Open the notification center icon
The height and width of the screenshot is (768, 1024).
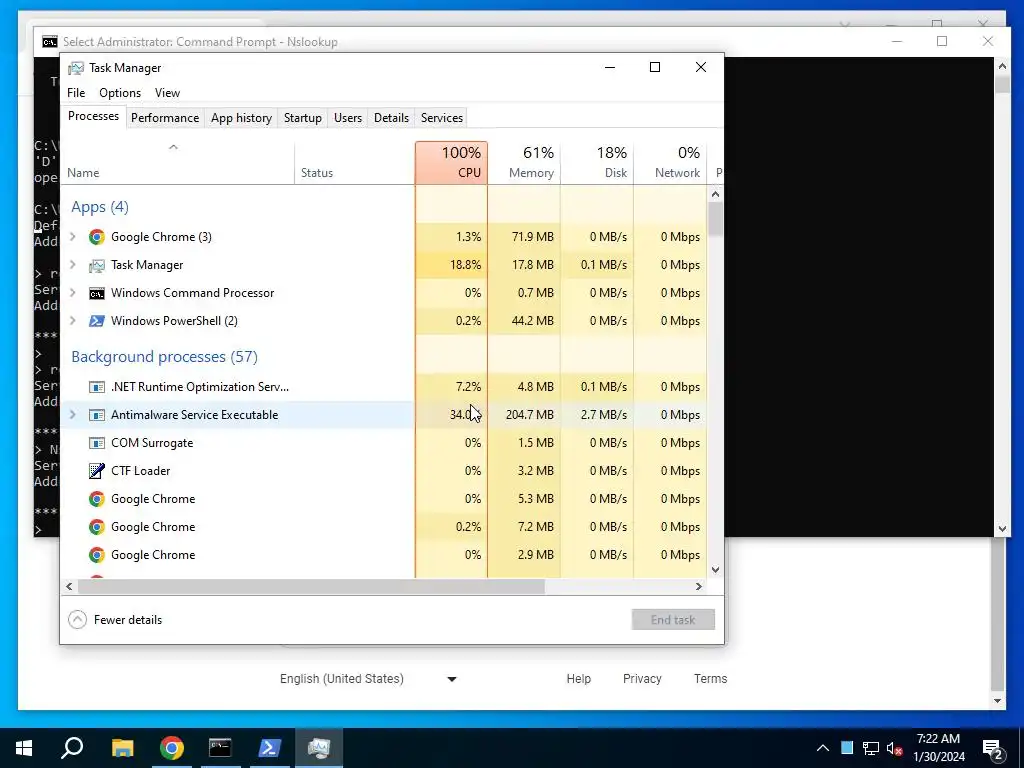click(x=993, y=750)
